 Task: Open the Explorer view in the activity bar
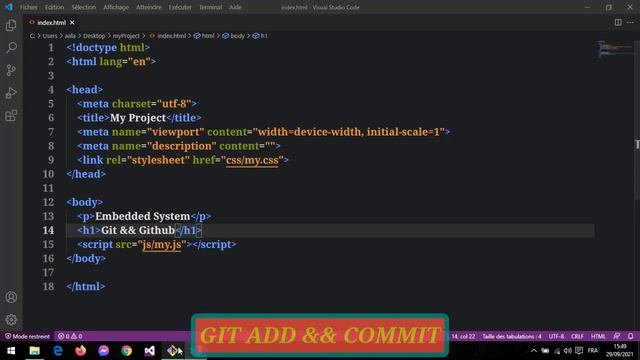(11, 25)
